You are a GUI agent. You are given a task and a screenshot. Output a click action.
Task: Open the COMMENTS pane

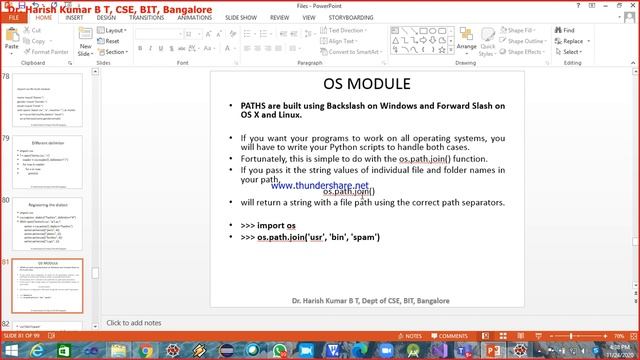point(449,336)
